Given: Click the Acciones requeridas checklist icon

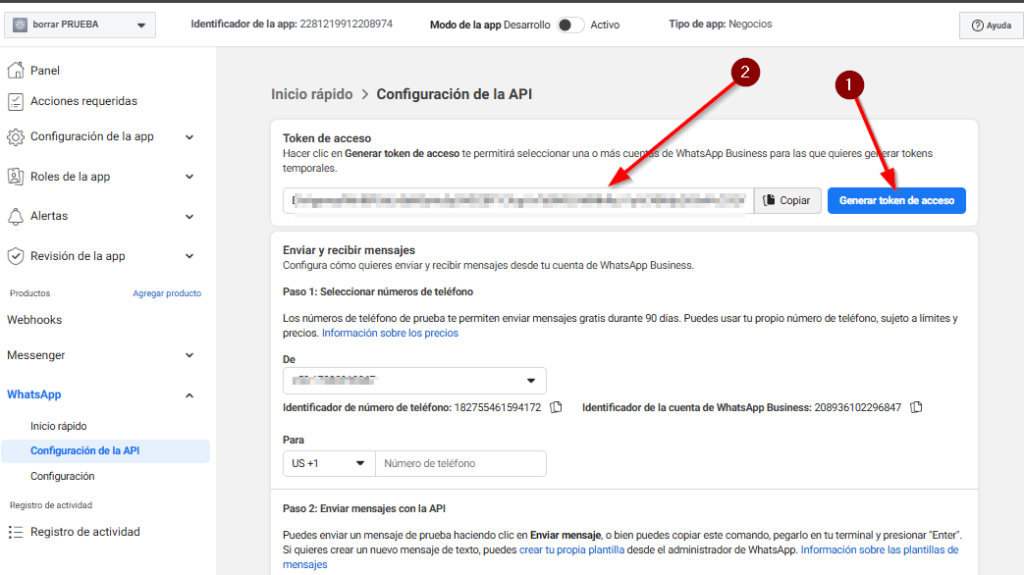Looking at the screenshot, I should (x=16, y=101).
